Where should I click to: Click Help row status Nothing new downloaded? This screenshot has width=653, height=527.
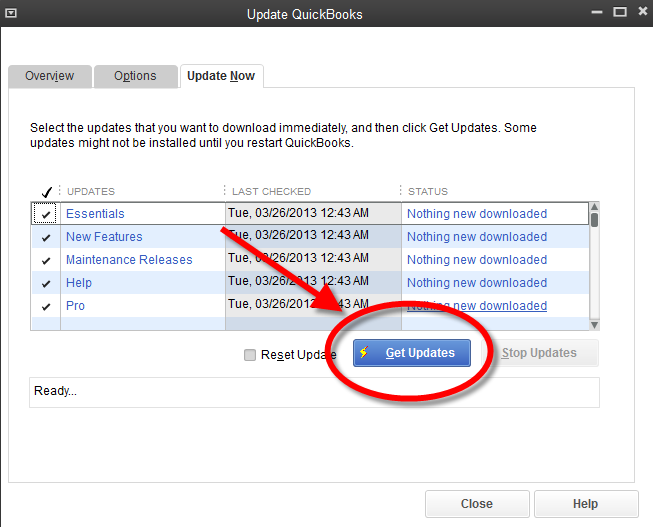(x=477, y=282)
